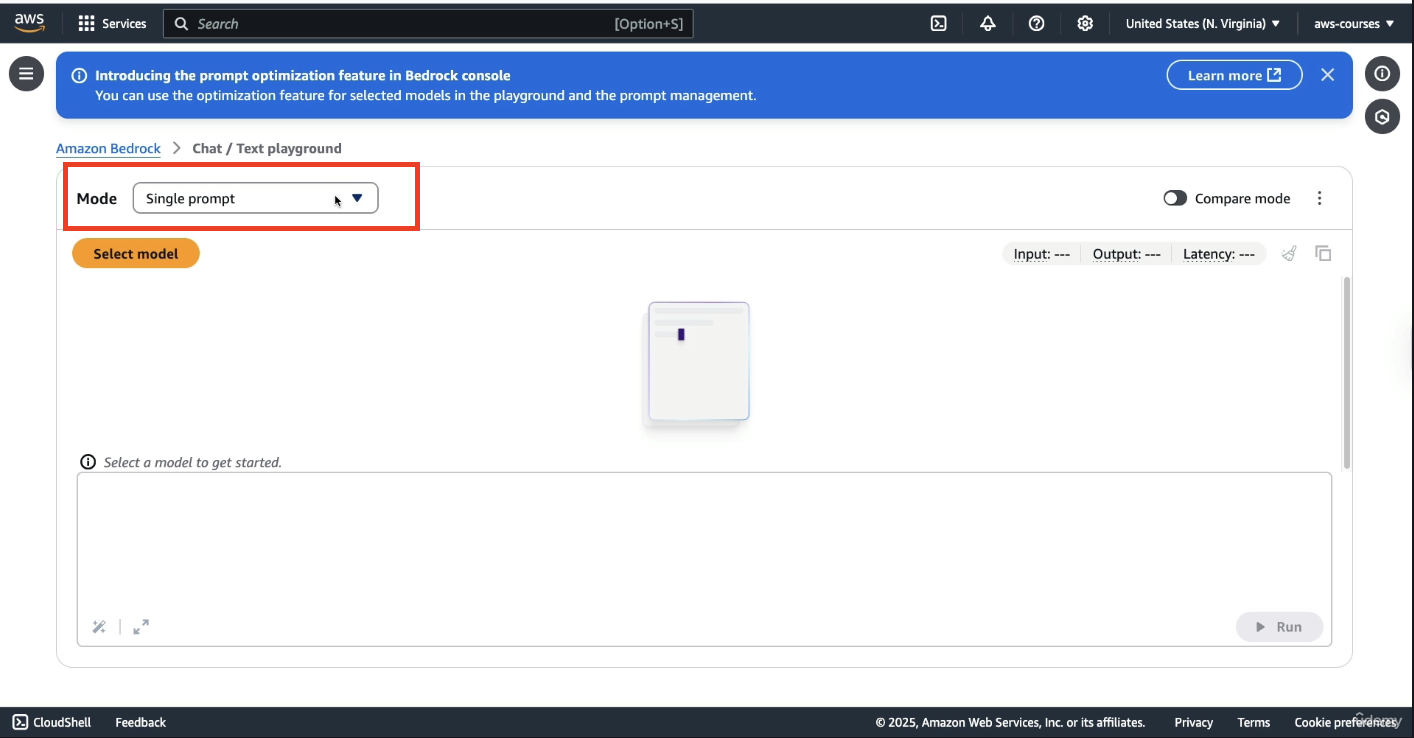
Task: Open the settings gear icon
Action: 1085,23
